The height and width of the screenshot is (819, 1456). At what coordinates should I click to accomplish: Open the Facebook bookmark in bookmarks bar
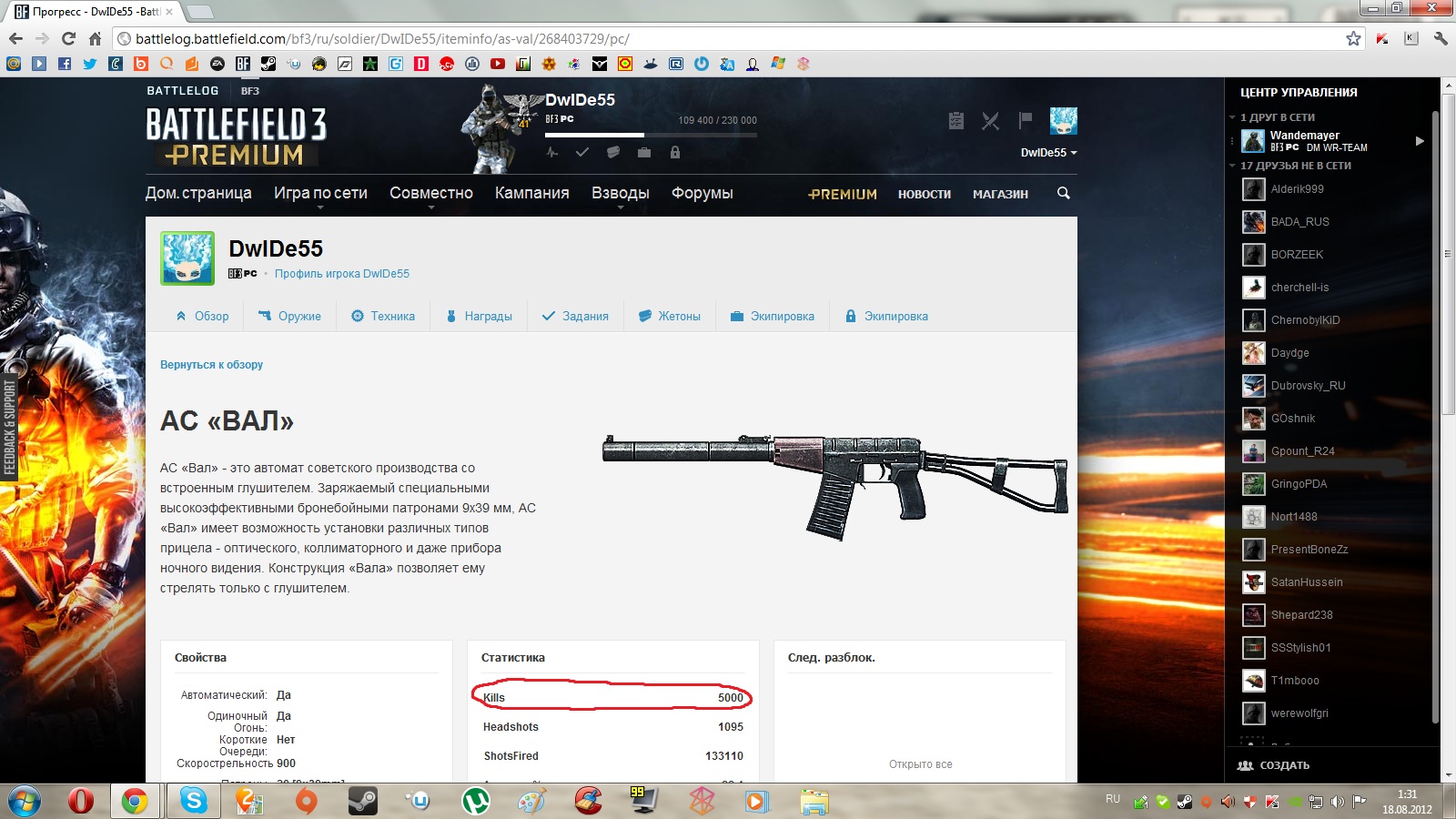pyautogui.click(x=64, y=64)
